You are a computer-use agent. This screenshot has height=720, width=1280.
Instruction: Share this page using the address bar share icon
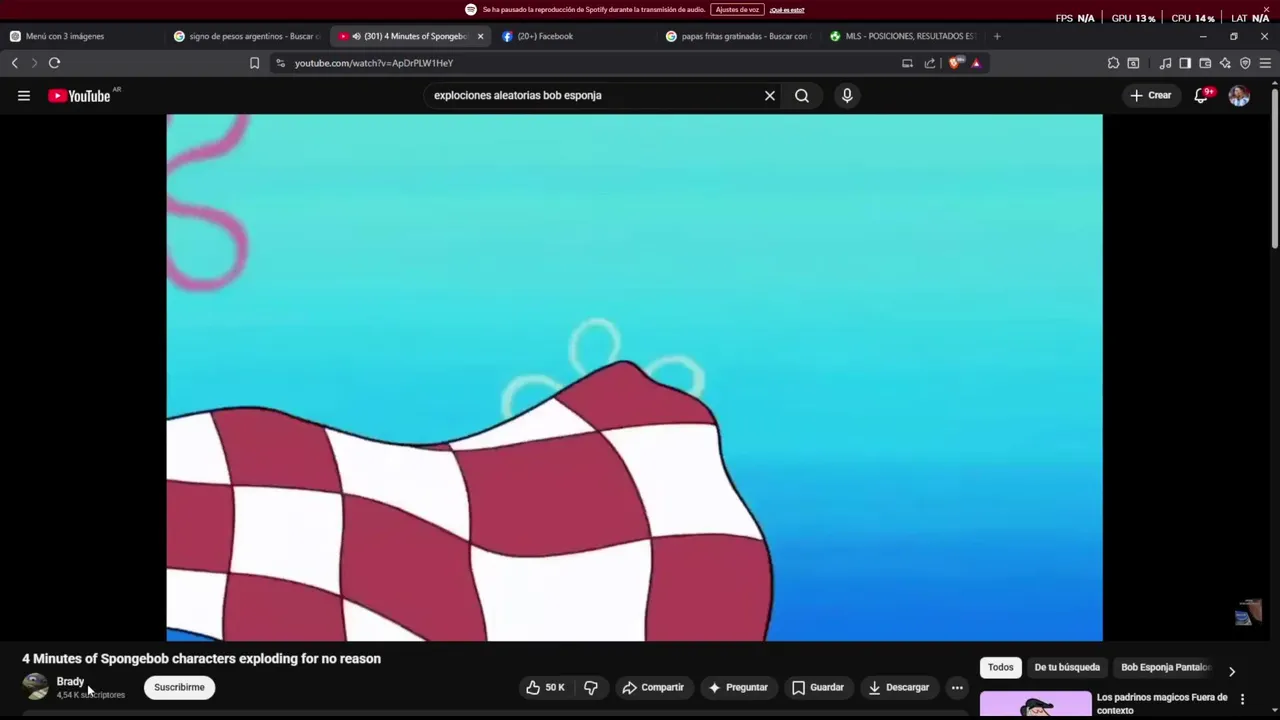(930, 63)
